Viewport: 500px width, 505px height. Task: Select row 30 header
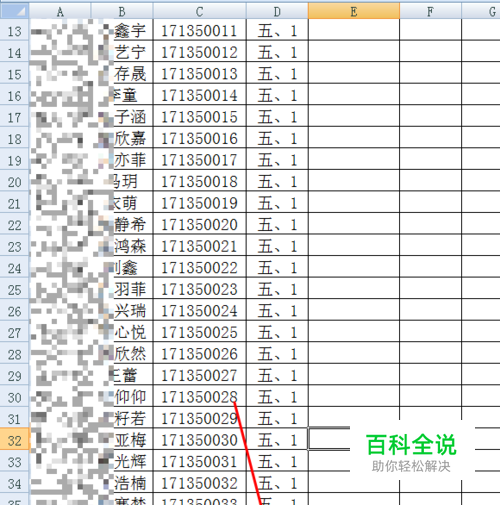(x=14, y=397)
